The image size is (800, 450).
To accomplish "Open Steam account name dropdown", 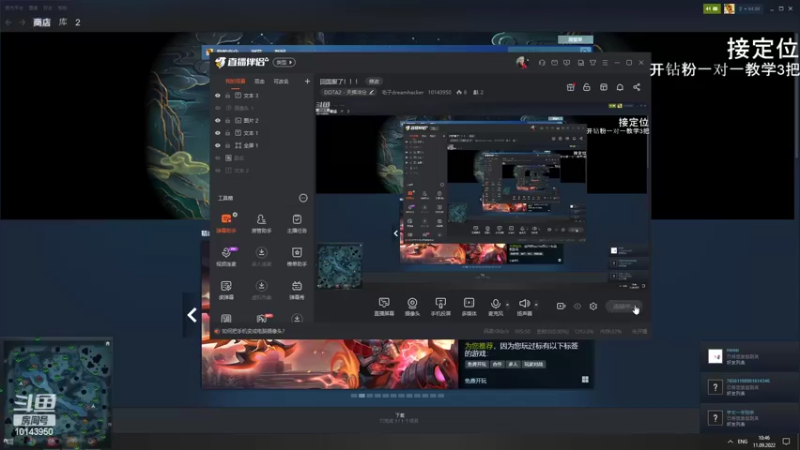I will [x=749, y=9].
